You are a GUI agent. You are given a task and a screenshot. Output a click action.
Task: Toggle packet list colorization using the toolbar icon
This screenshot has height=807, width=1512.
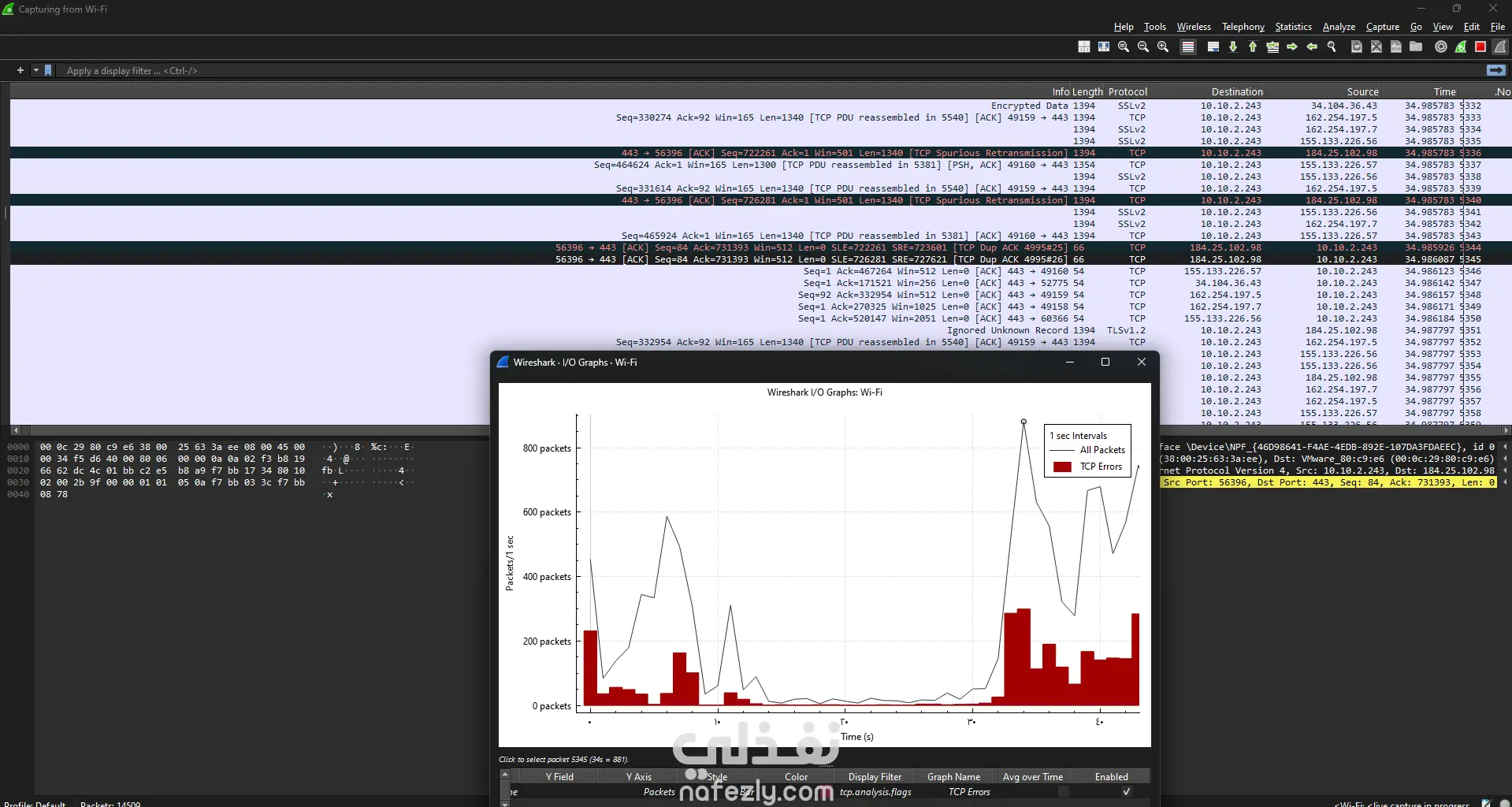click(1188, 46)
